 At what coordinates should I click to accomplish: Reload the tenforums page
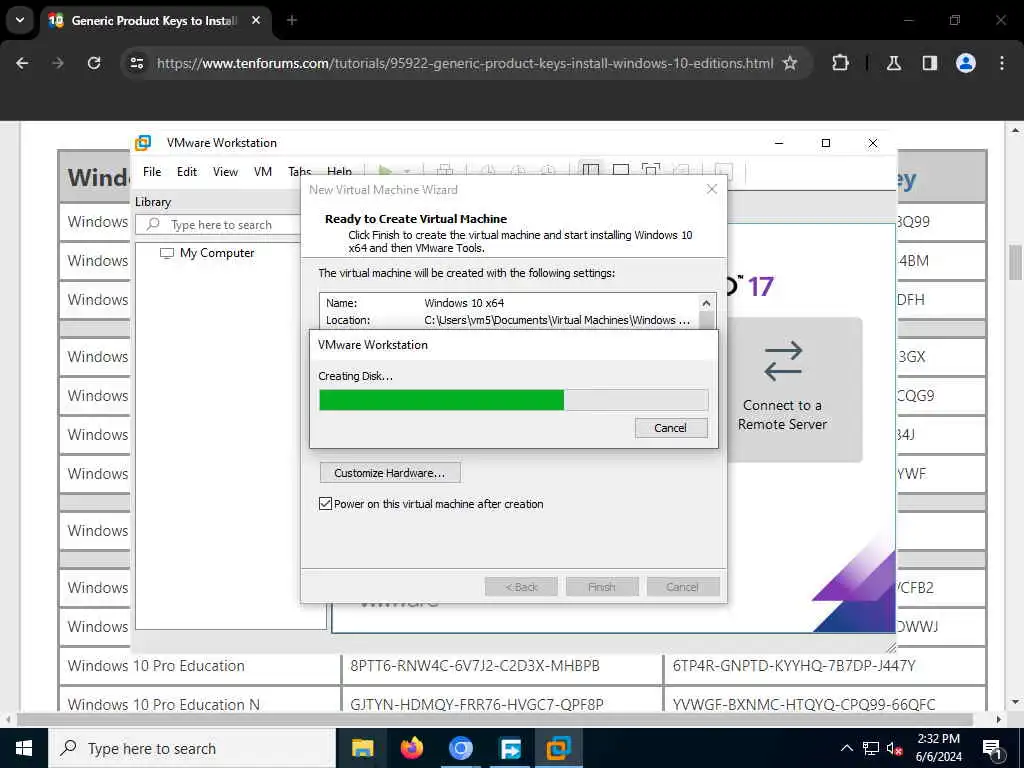pos(94,63)
